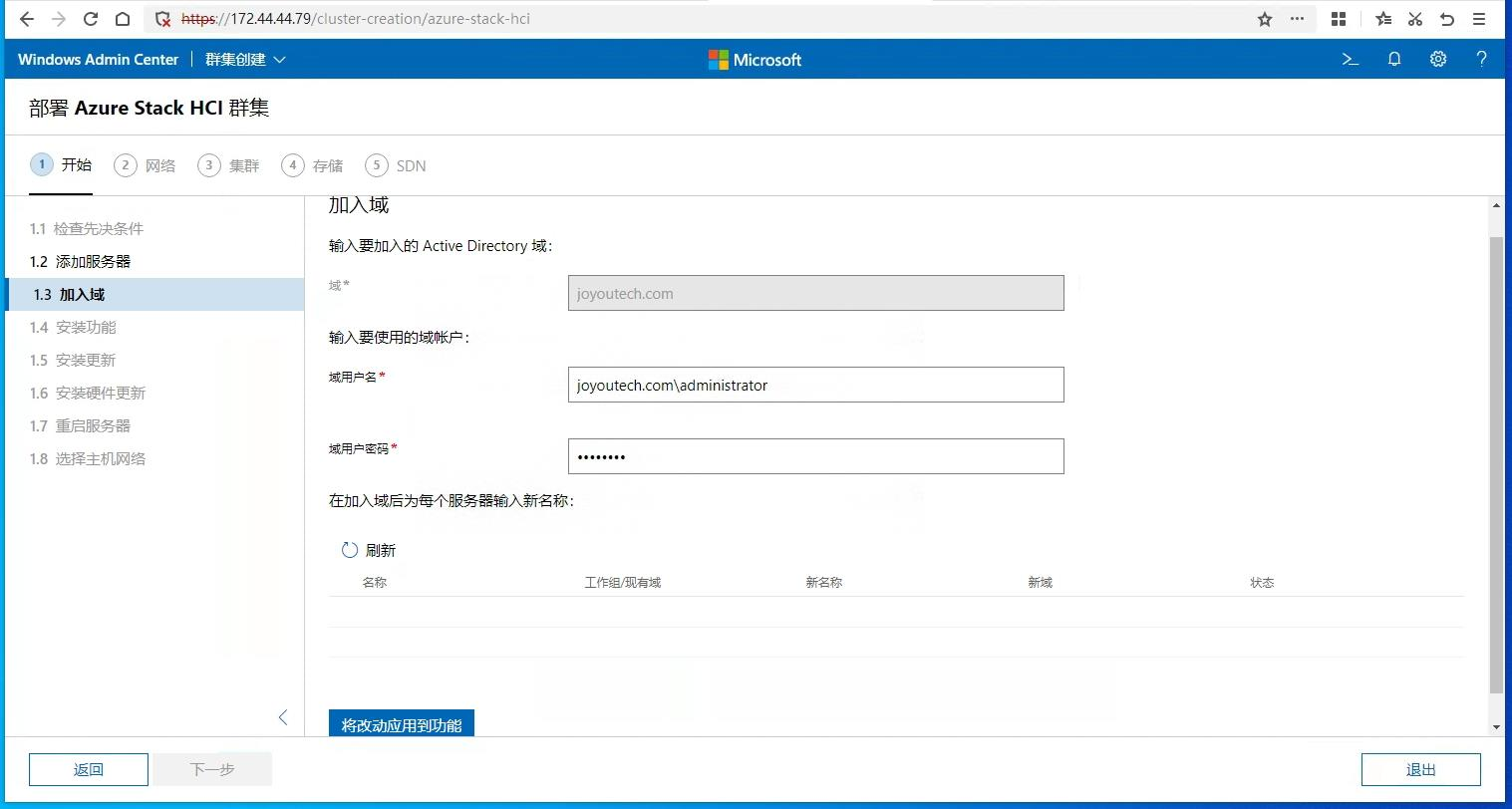Viewport: 1512px width, 809px height.
Task: Go back with browser back arrow
Action: [x=27, y=19]
